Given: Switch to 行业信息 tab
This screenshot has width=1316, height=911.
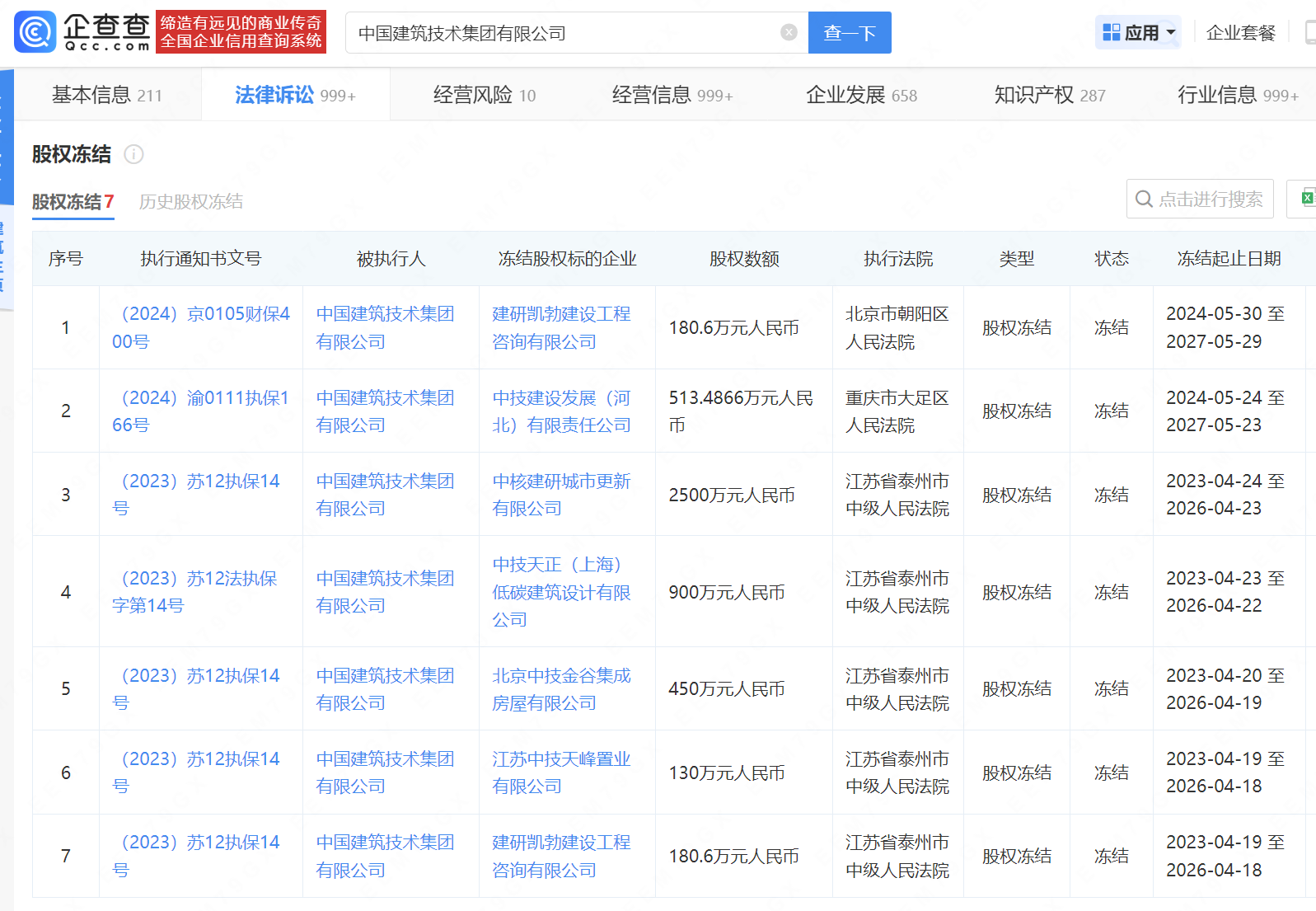Looking at the screenshot, I should tap(1238, 95).
